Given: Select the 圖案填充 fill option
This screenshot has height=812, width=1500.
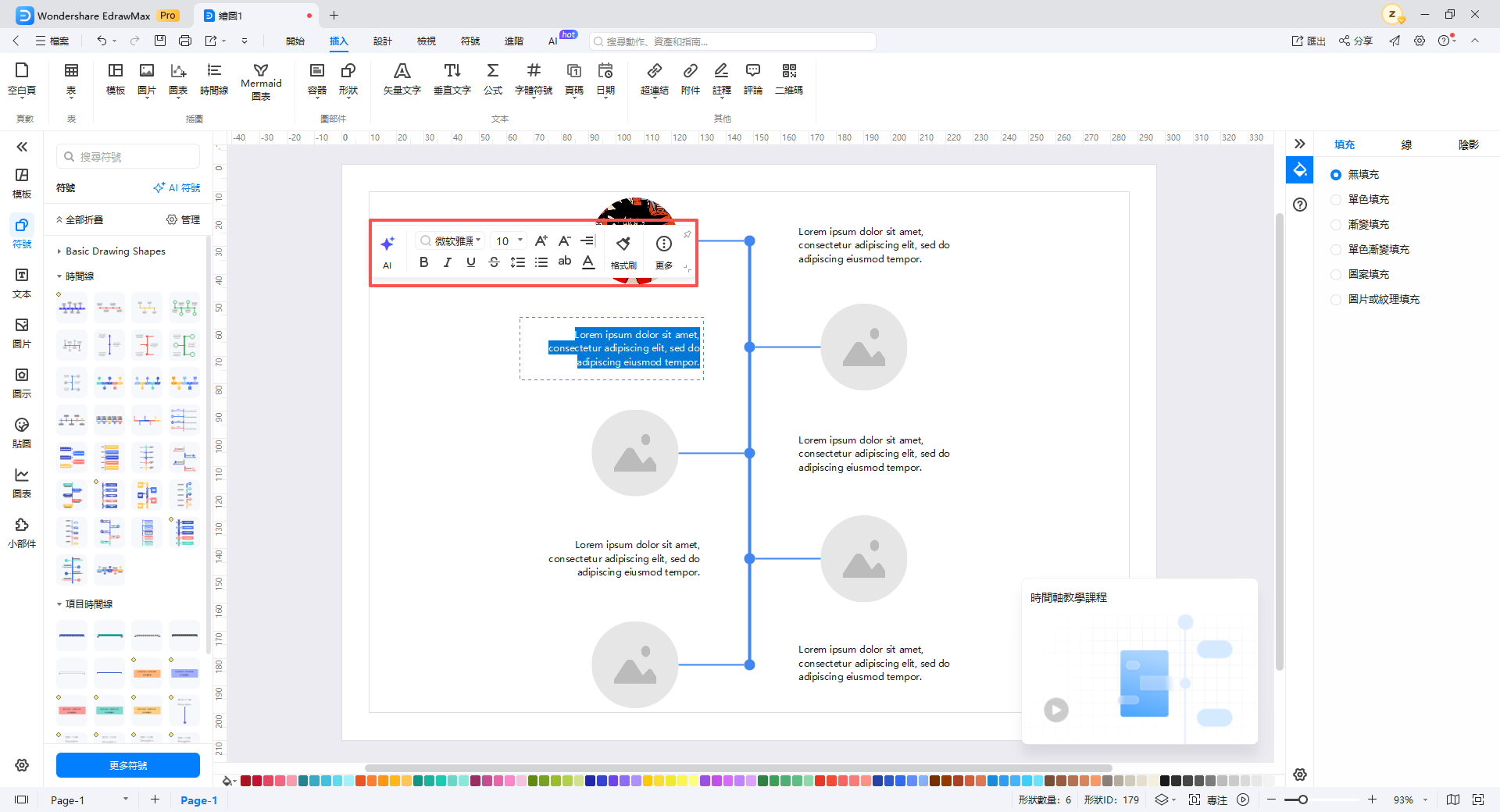Looking at the screenshot, I should (1360, 275).
